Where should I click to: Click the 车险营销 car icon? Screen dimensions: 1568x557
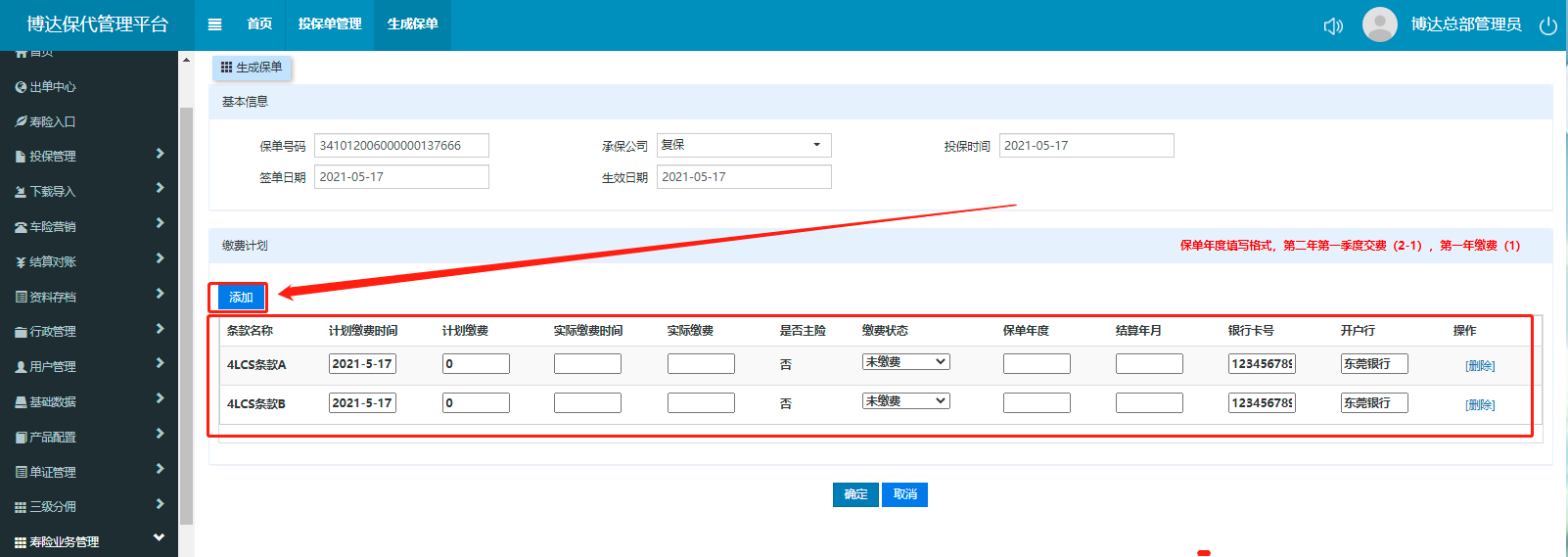point(21,227)
